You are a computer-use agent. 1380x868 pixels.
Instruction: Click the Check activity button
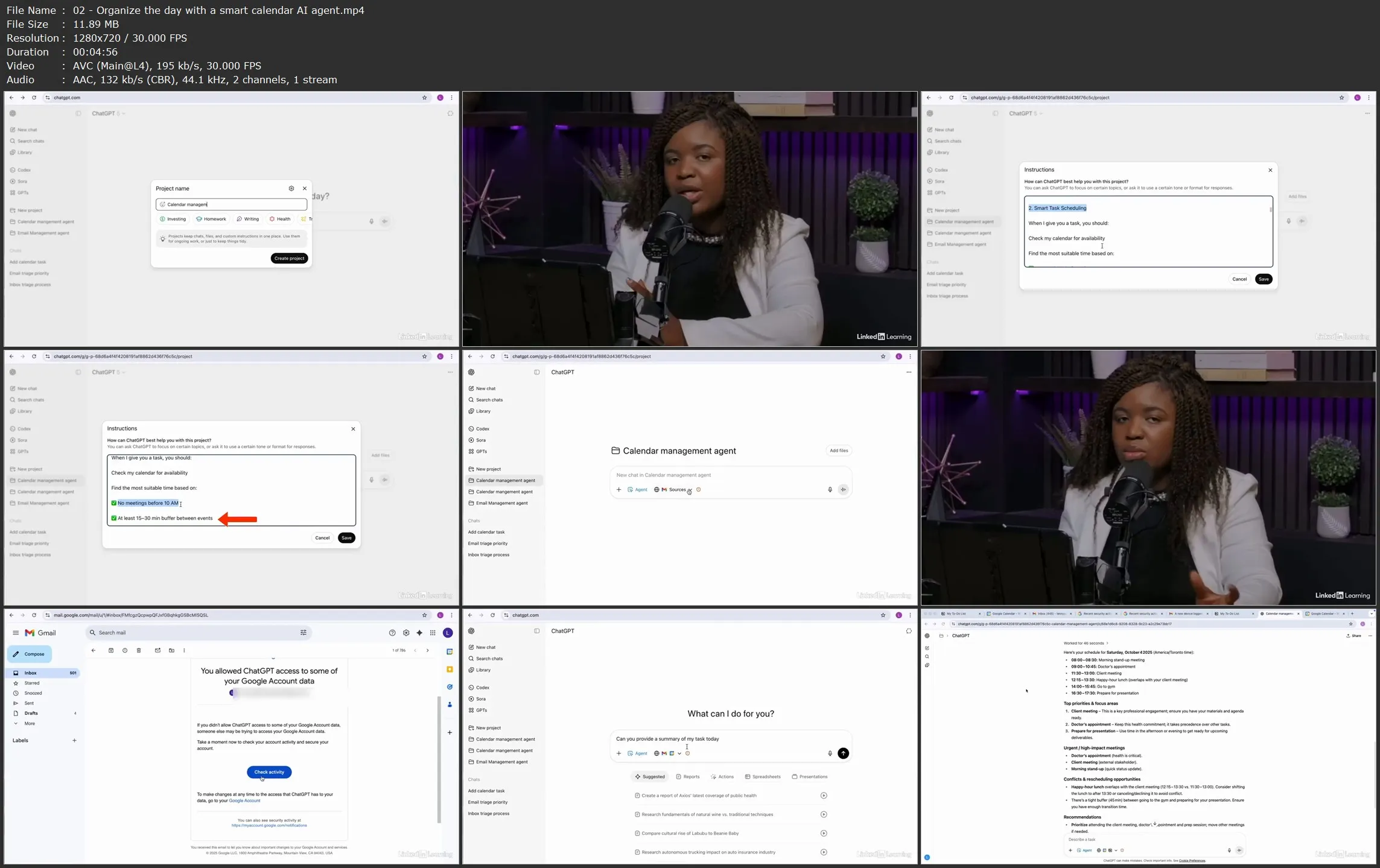tap(269, 772)
